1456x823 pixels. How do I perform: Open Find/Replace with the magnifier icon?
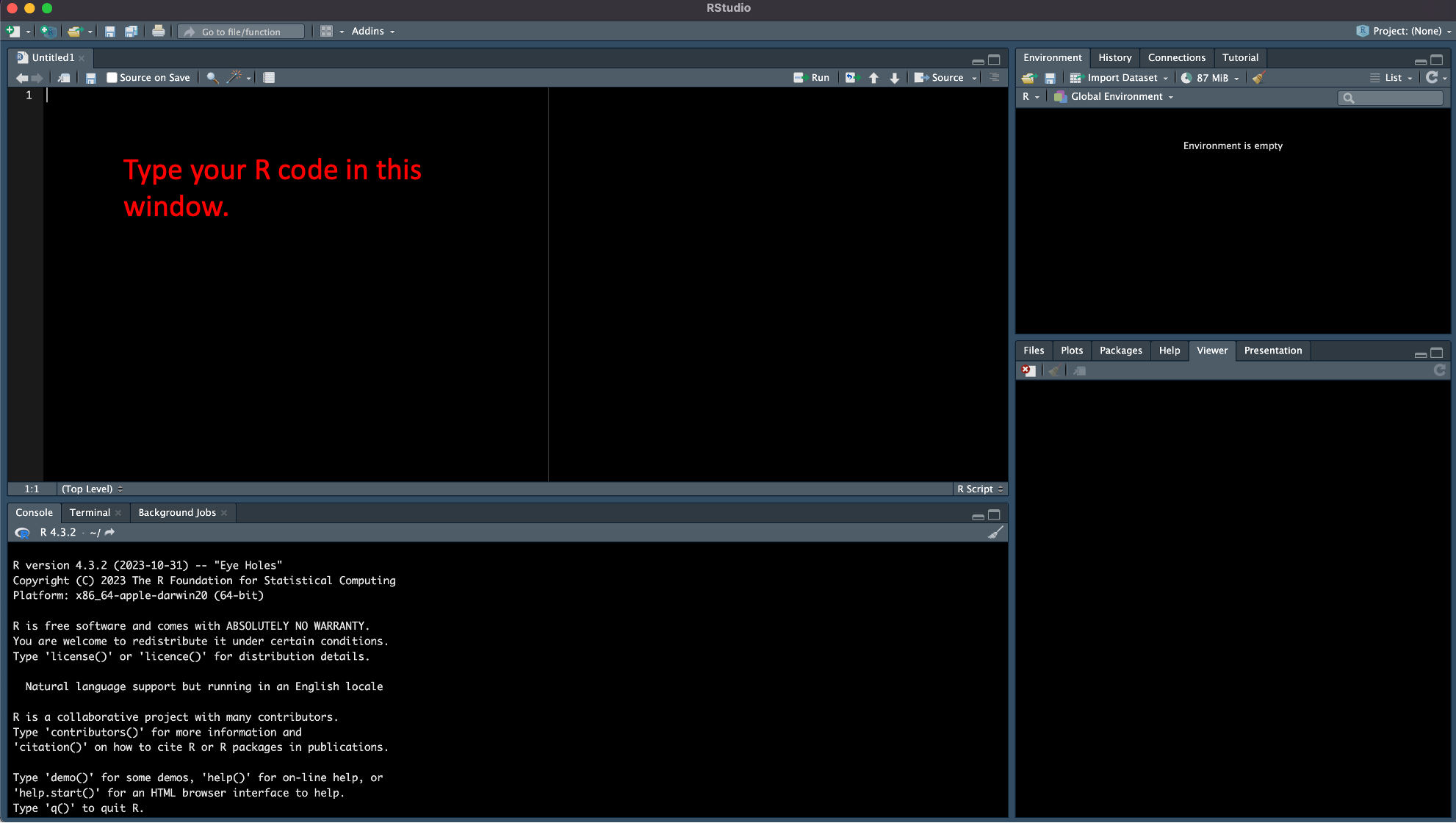click(212, 78)
